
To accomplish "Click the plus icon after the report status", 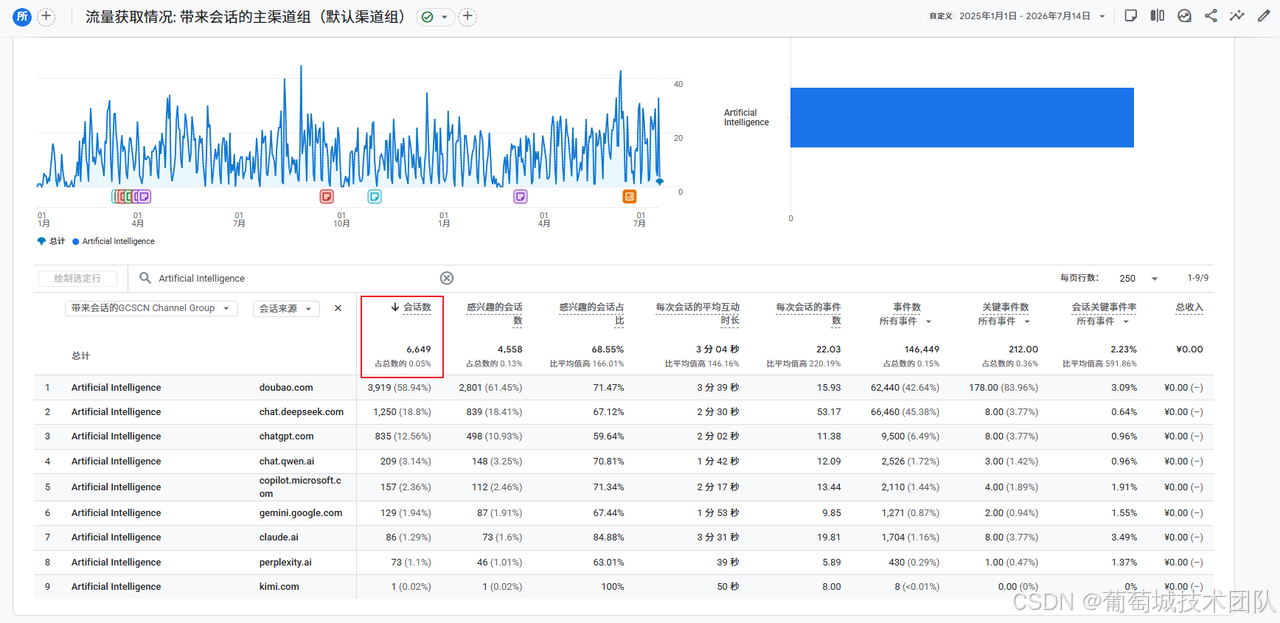I will tap(467, 17).
